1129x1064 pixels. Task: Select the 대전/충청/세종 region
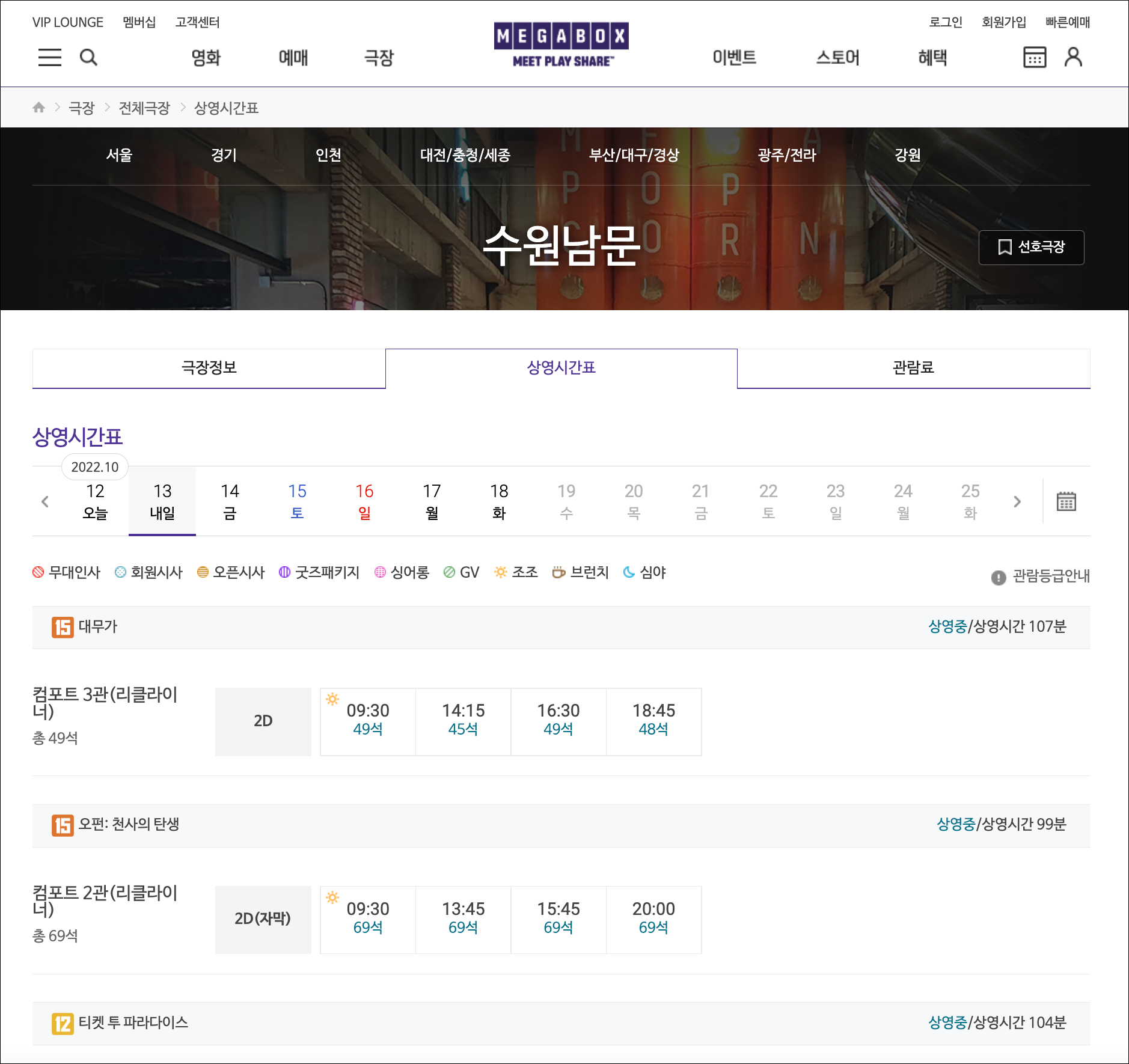pos(465,155)
